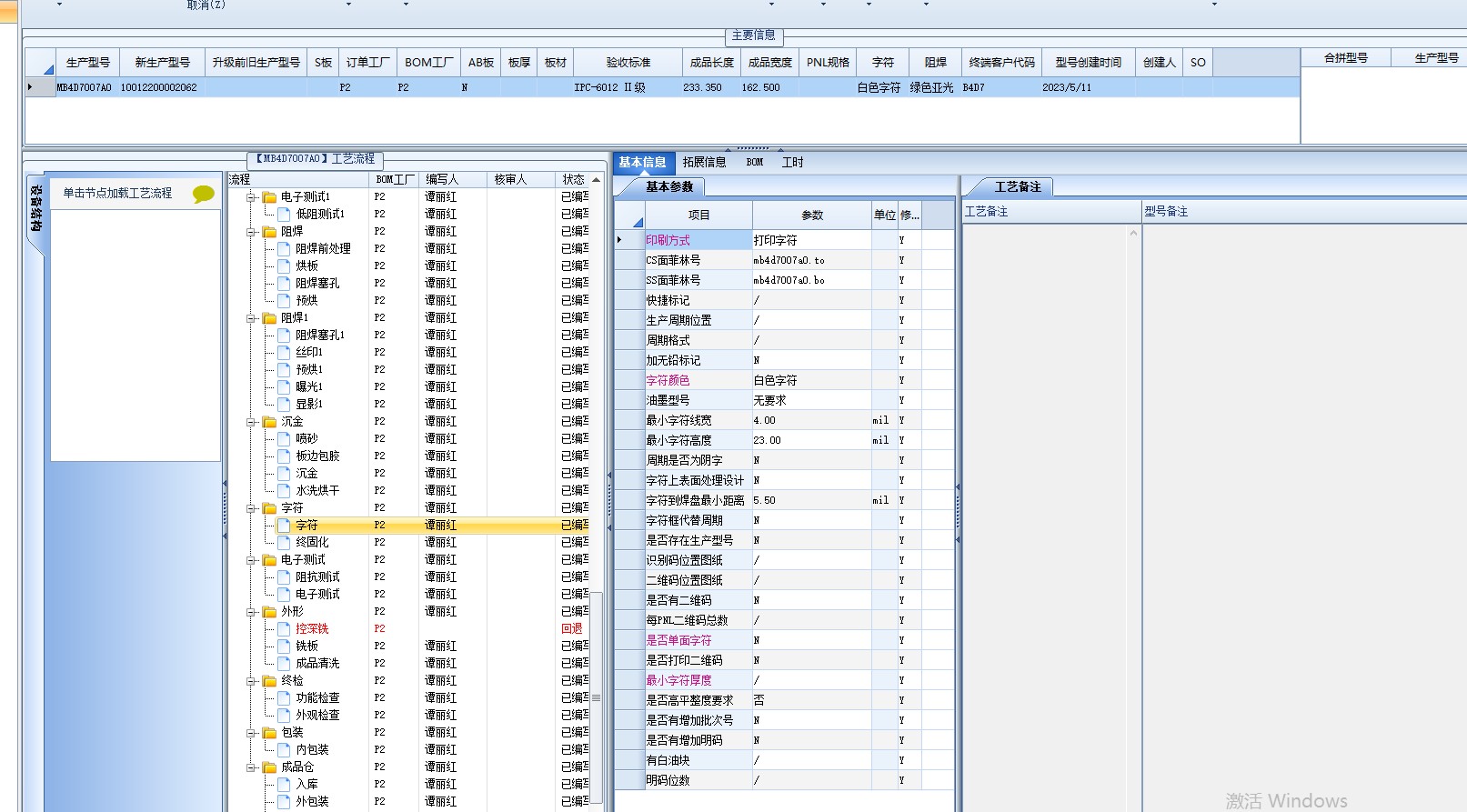Collapse the 电子测试1 tree node
The image size is (1467, 812).
point(251,197)
